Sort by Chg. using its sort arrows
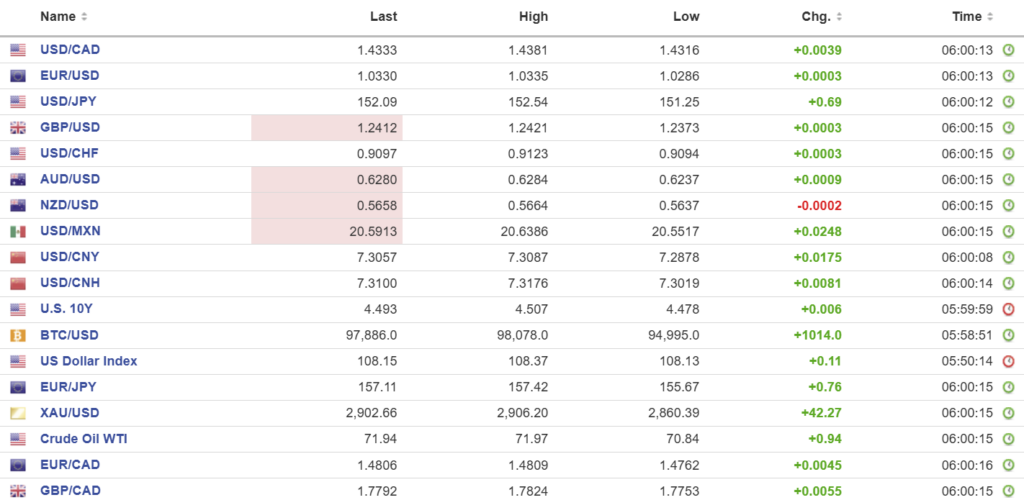 tap(838, 17)
